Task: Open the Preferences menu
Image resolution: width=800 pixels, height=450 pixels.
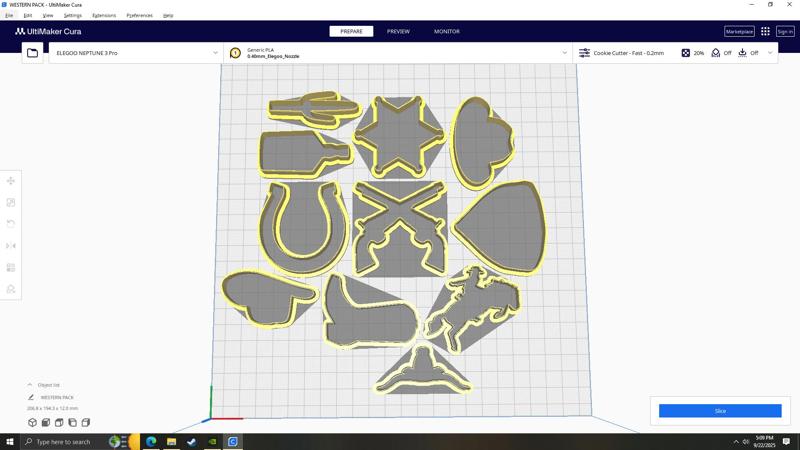Action: coord(139,15)
